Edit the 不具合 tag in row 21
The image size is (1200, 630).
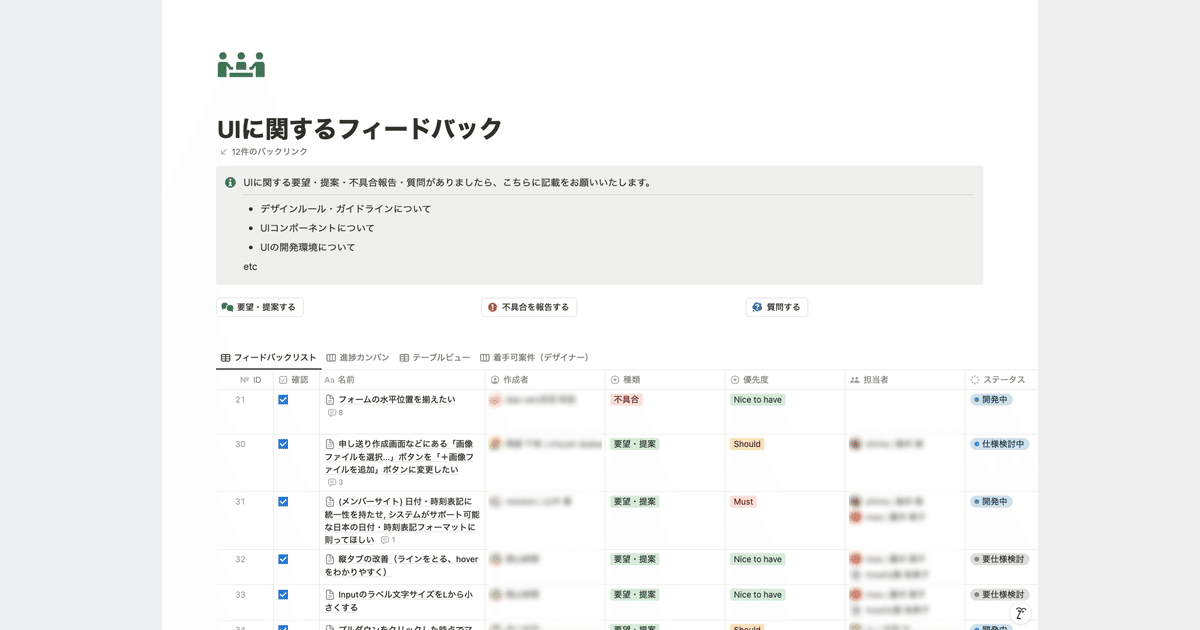[x=626, y=400]
